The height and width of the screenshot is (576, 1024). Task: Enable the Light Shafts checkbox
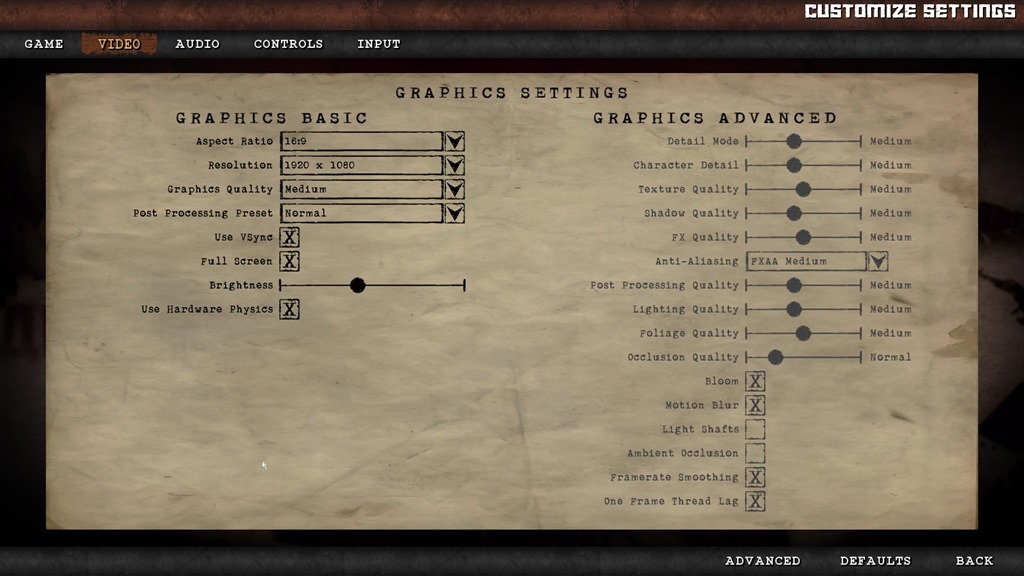coord(755,430)
